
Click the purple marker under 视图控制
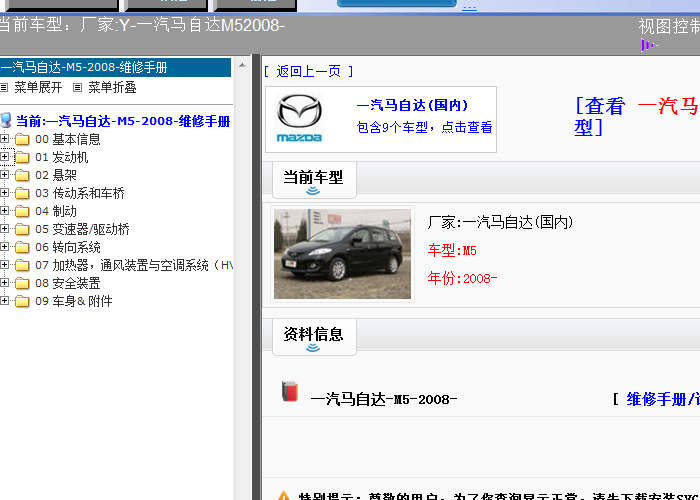pyautogui.click(x=649, y=45)
